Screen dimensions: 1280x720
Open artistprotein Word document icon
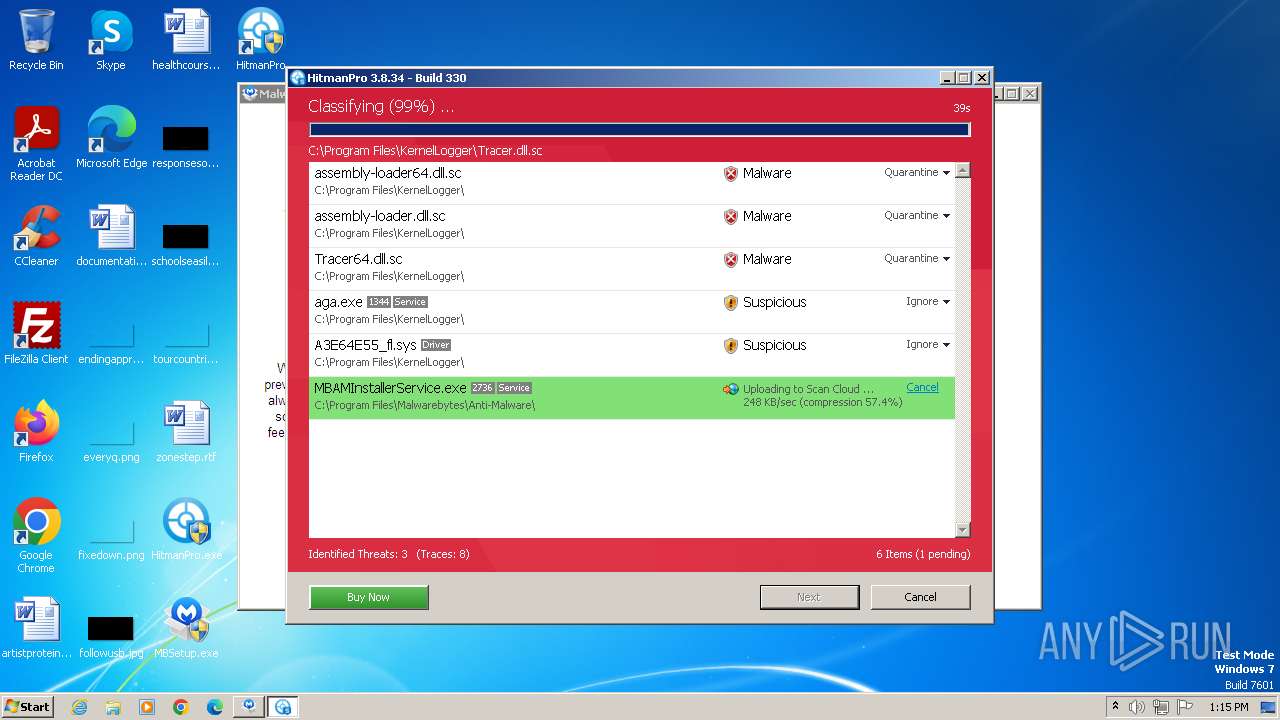pos(36,628)
